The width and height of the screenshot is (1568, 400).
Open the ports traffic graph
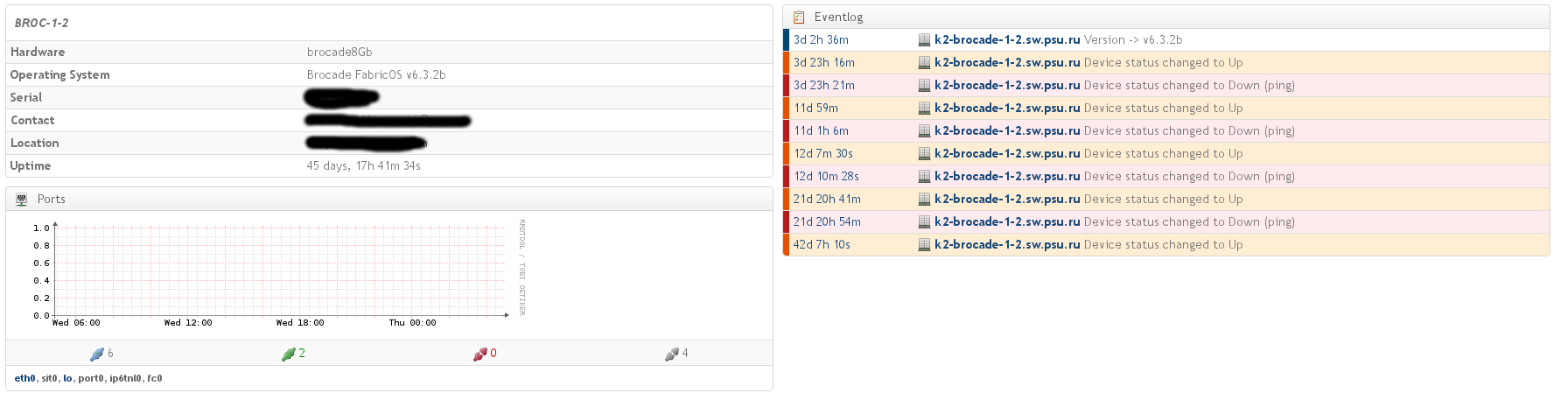point(280,273)
